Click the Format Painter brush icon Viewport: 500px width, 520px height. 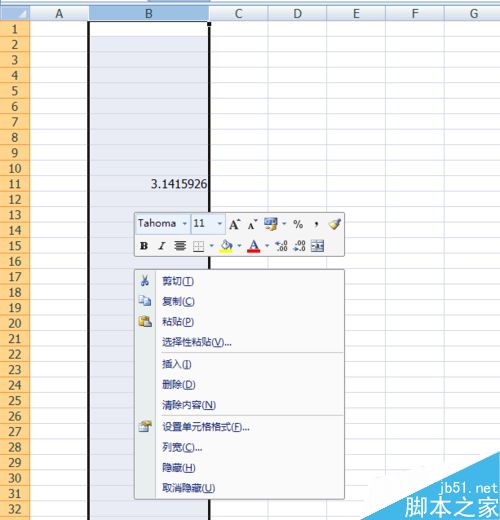coord(334,224)
